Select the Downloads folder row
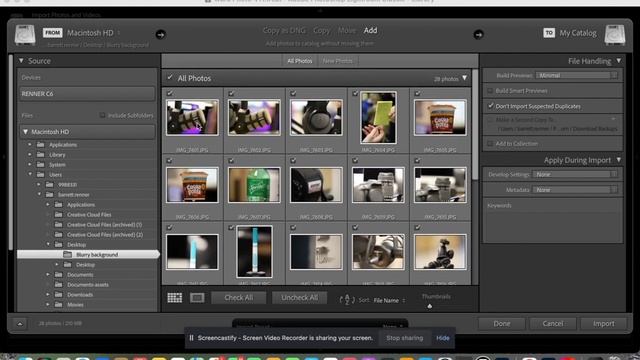The image size is (640, 360). pyautogui.click(x=87, y=295)
